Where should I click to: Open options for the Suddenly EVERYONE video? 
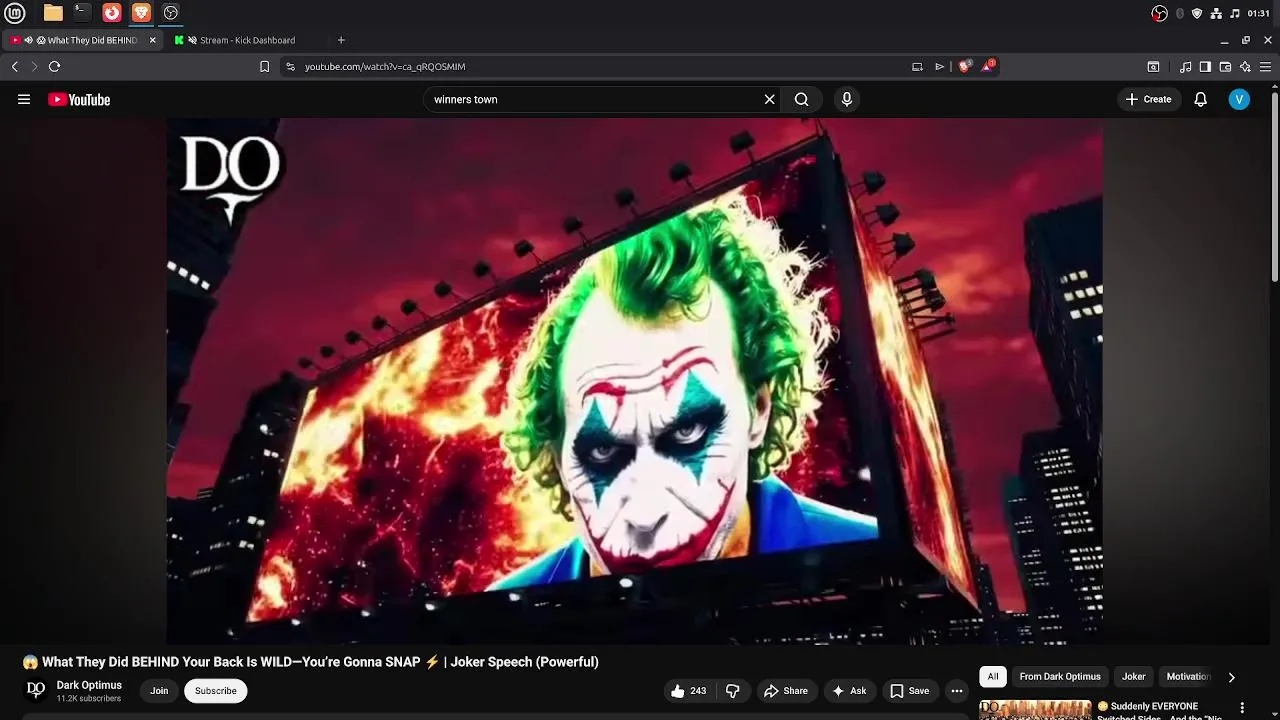(x=1243, y=709)
